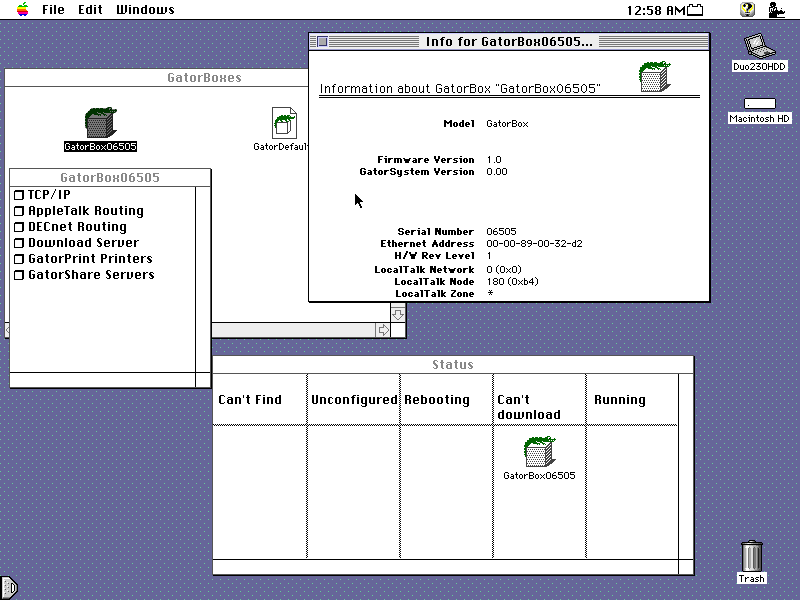Open the Duo230HDD desktop icon
Viewport: 800px width, 600px height.
tap(759, 46)
